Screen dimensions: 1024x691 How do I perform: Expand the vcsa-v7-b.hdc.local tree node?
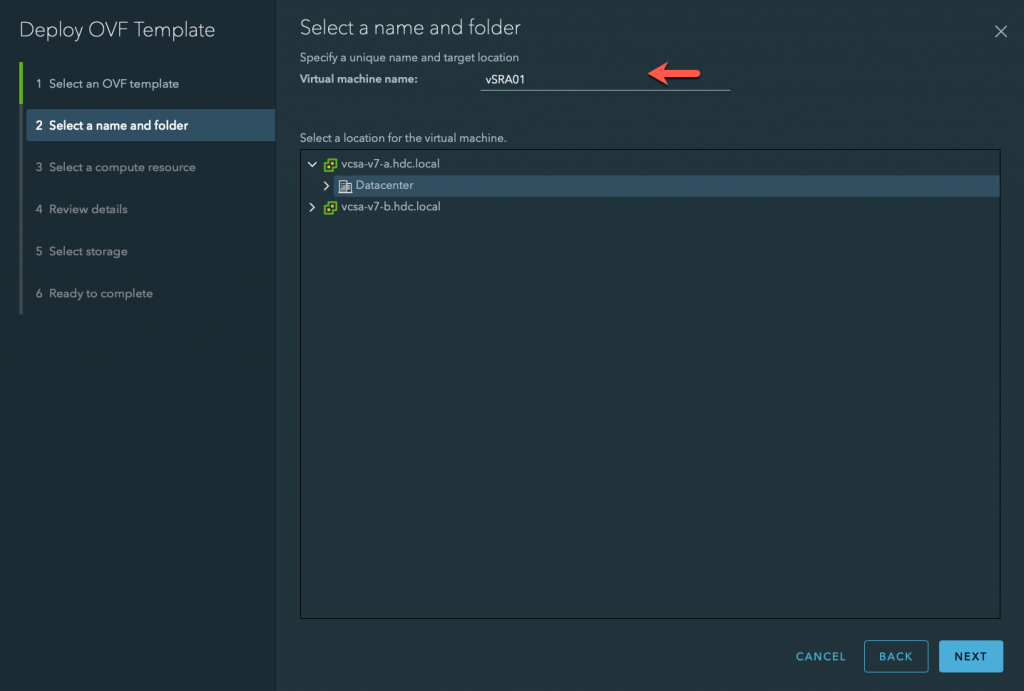(x=312, y=208)
